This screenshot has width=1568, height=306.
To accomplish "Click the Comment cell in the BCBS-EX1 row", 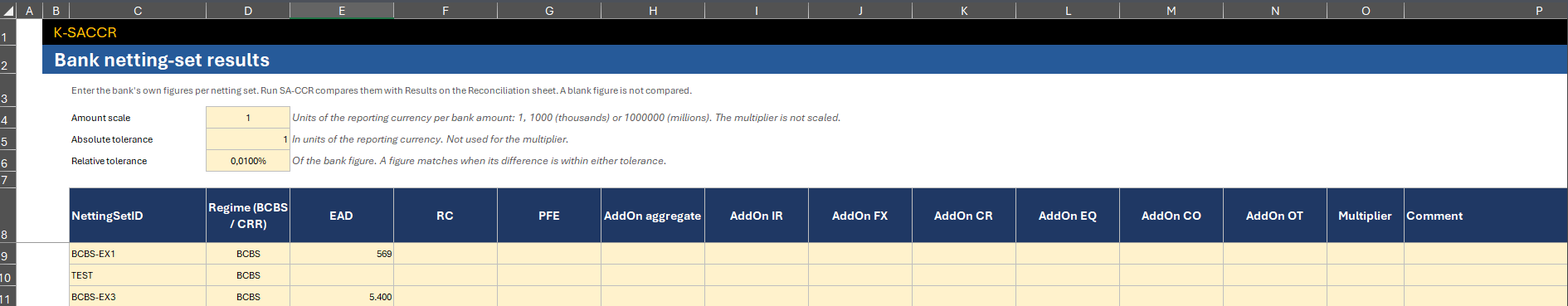I will pos(1486,254).
